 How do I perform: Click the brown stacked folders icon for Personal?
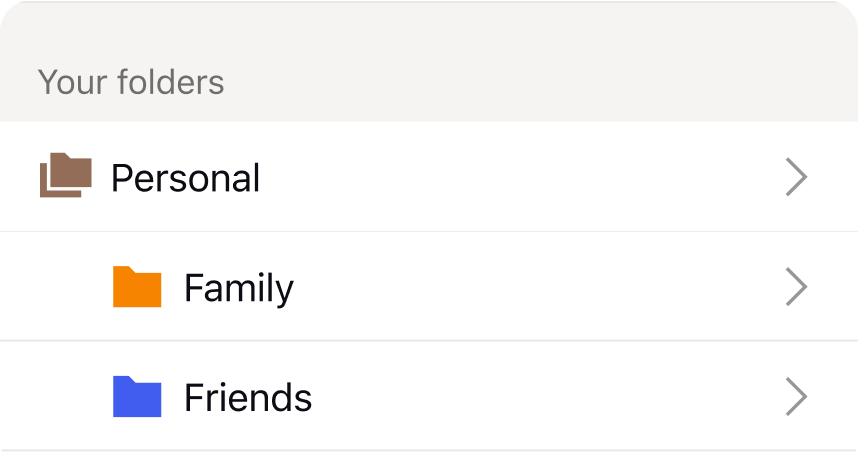point(66,175)
